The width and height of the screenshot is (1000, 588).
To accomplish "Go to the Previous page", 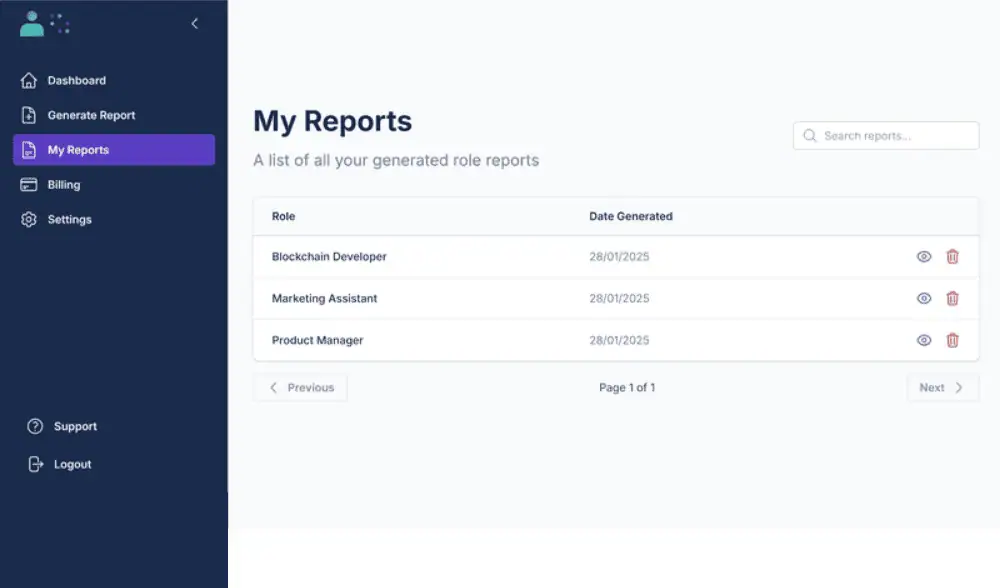I will click(x=301, y=388).
